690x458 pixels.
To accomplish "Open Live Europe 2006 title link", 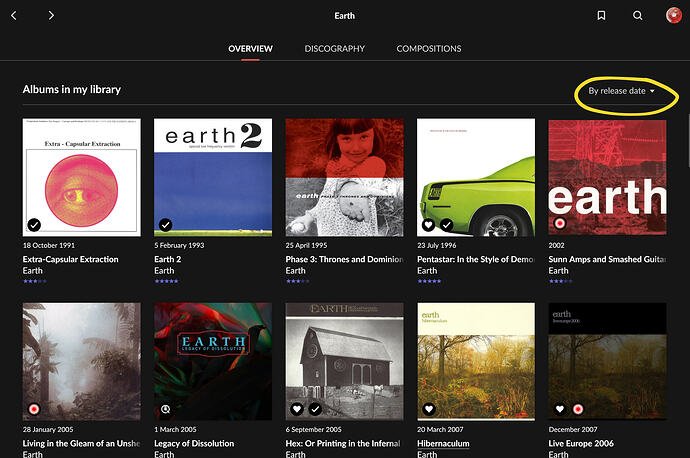I will 581,443.
